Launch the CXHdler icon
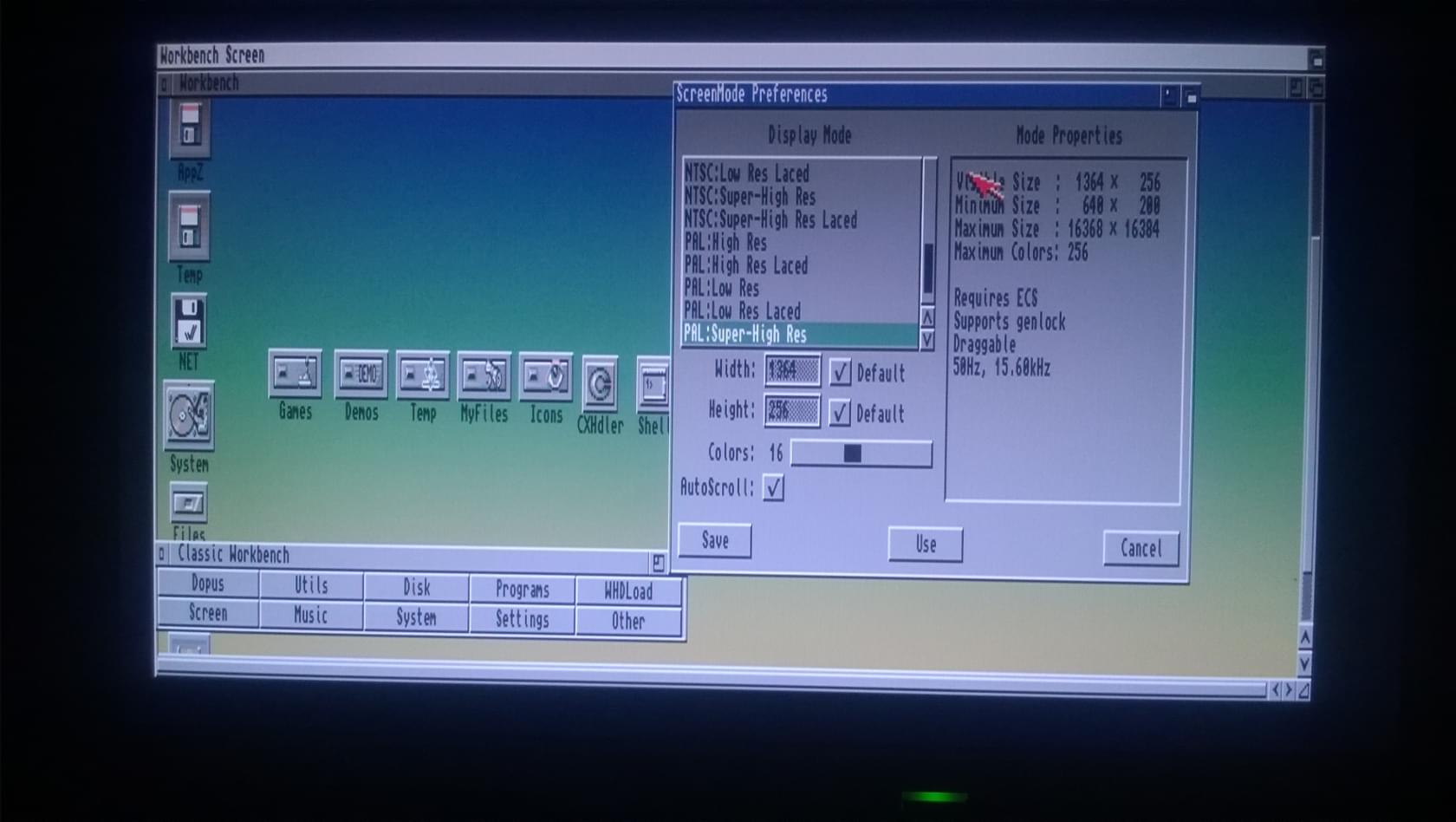This screenshot has height=822, width=1456. [600, 384]
